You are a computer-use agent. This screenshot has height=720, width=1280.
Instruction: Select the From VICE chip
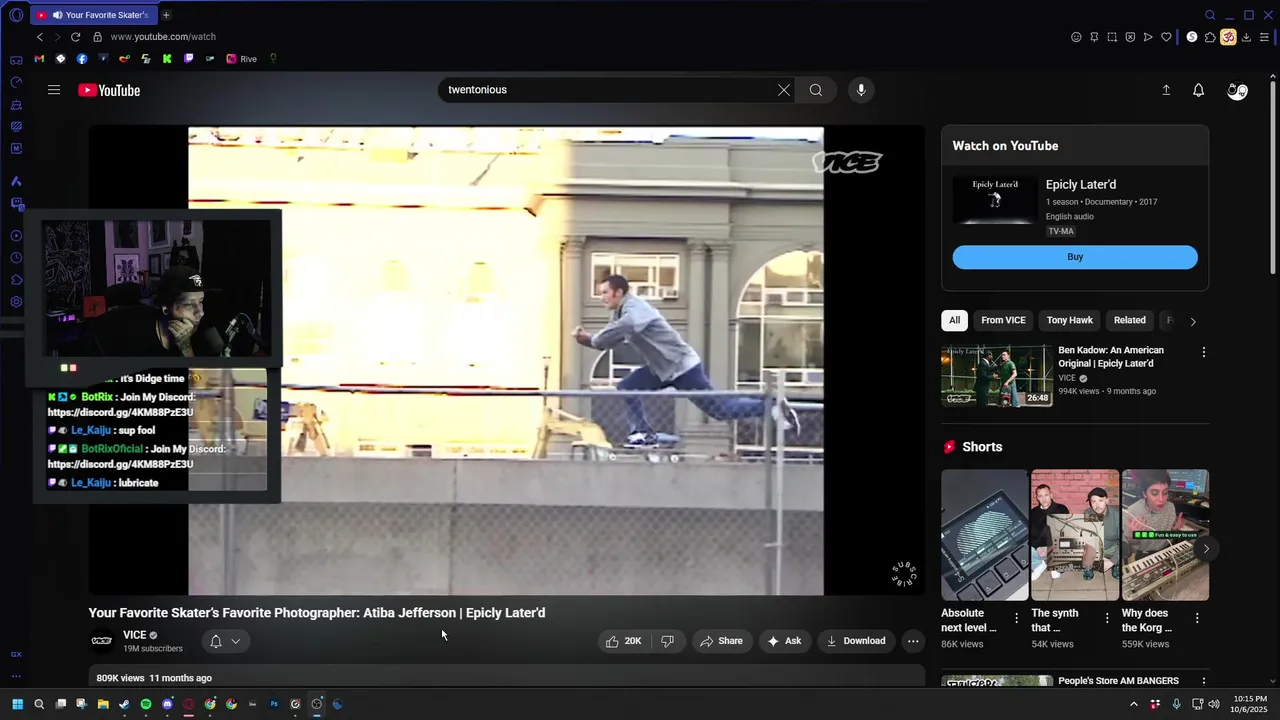pos(1003,320)
